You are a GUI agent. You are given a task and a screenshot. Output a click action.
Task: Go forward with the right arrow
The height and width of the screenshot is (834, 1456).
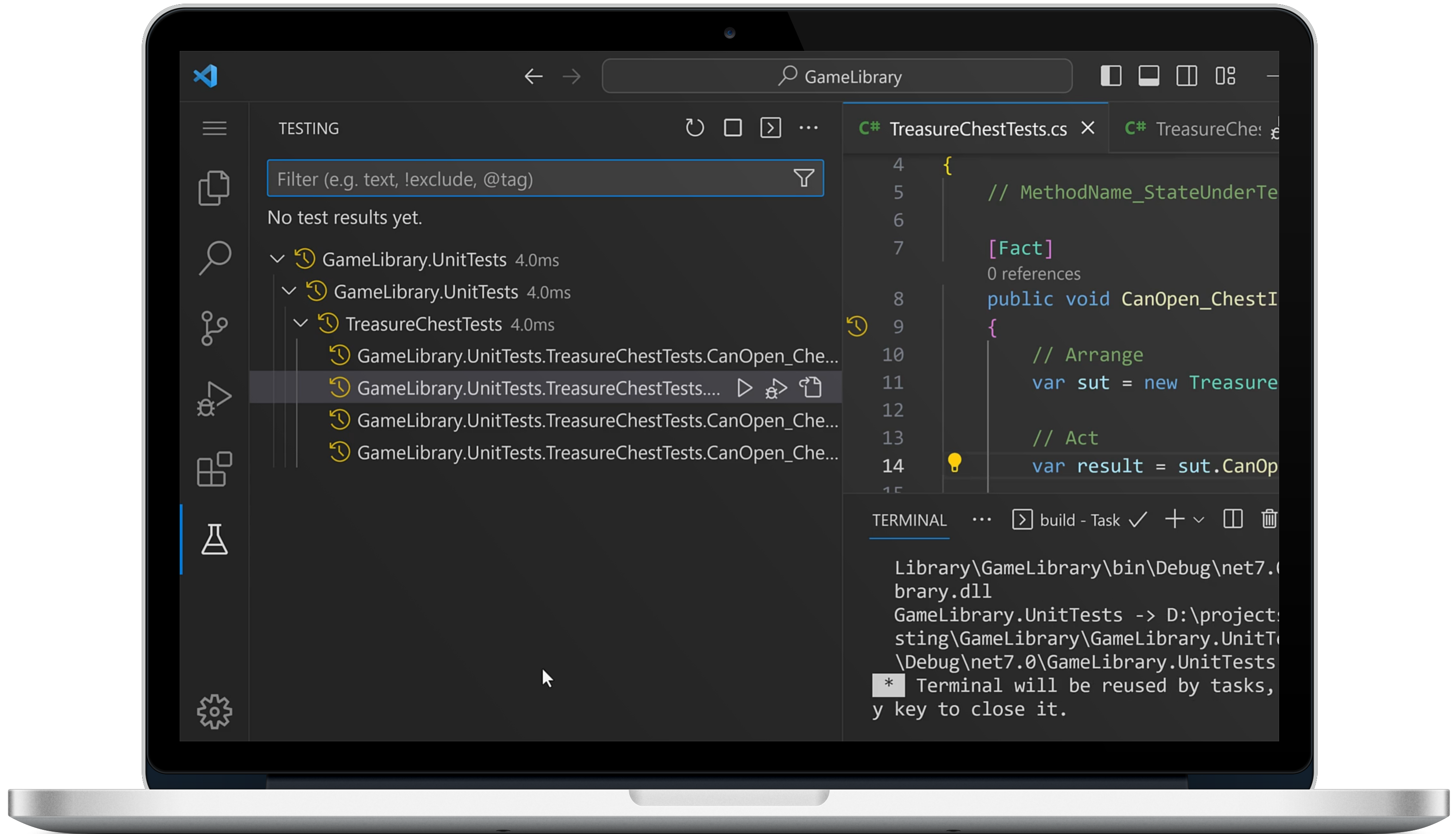572,76
